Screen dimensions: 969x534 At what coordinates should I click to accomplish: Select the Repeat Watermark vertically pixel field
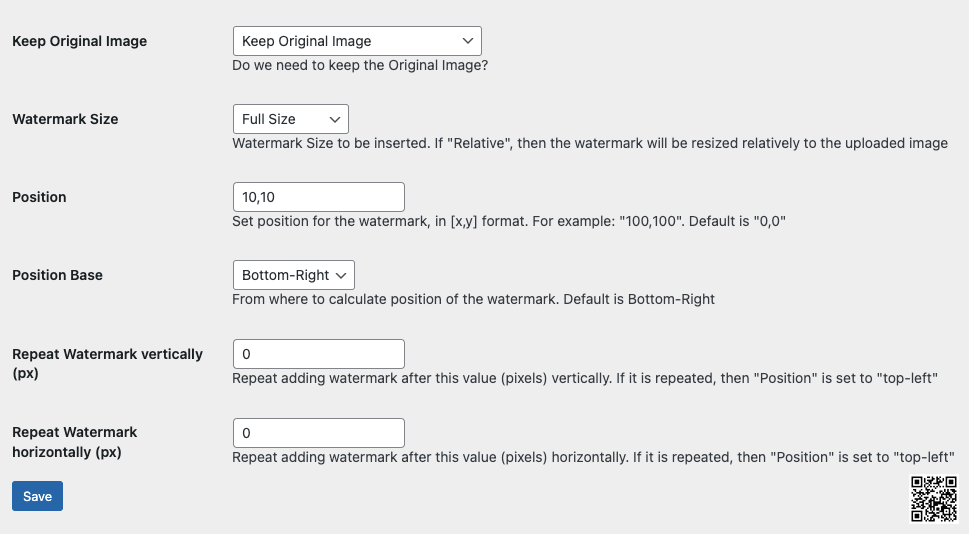click(319, 354)
